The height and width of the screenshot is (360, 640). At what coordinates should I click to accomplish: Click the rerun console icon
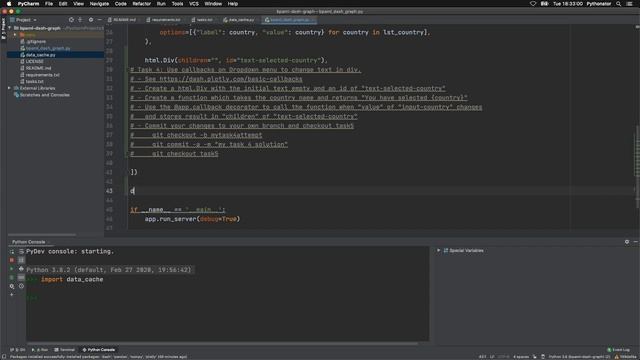[x=12, y=251]
